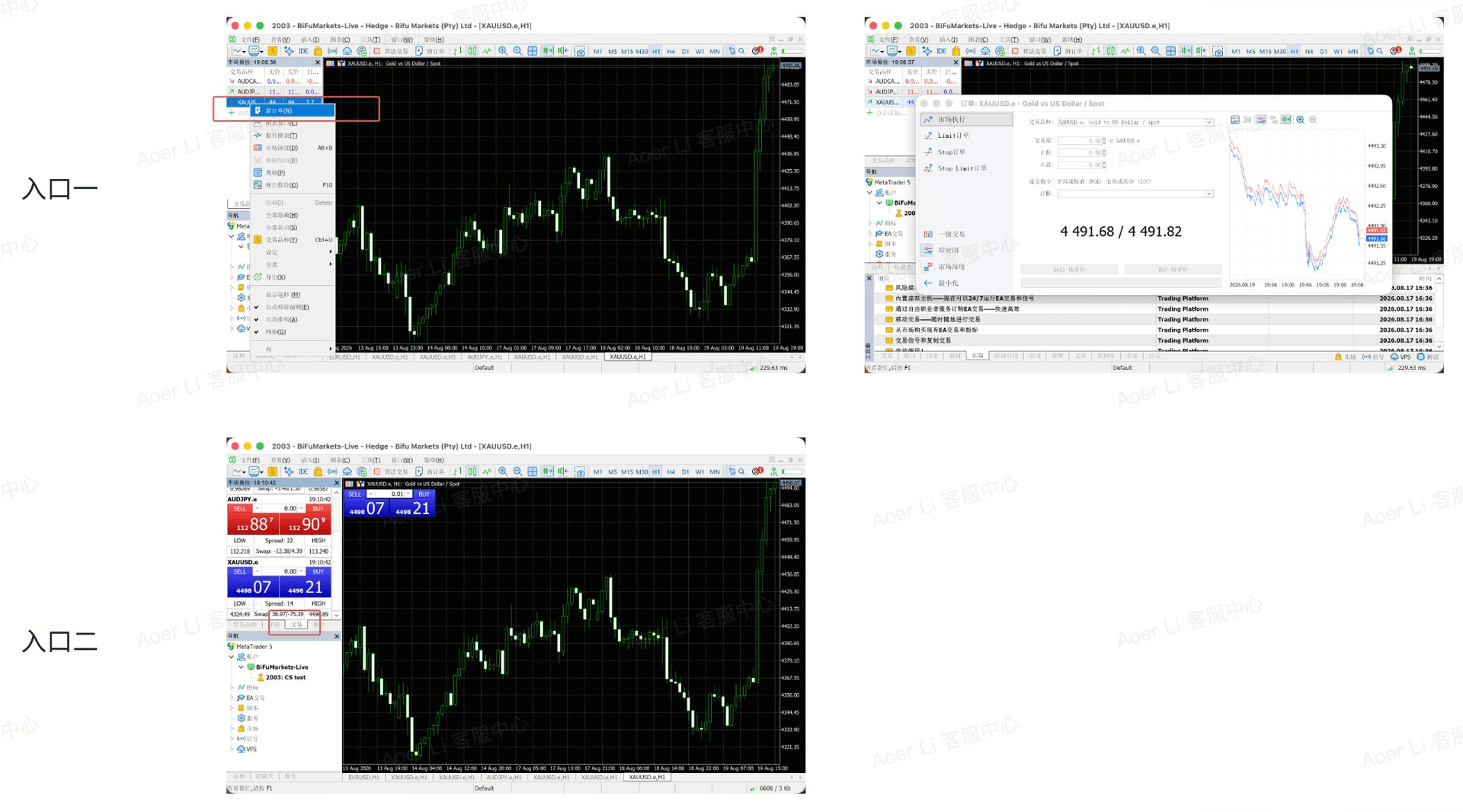Screen dimensions: 1463x812
Task: Switch to the H4 timeframe in the 入口二 window
Action: click(x=671, y=472)
